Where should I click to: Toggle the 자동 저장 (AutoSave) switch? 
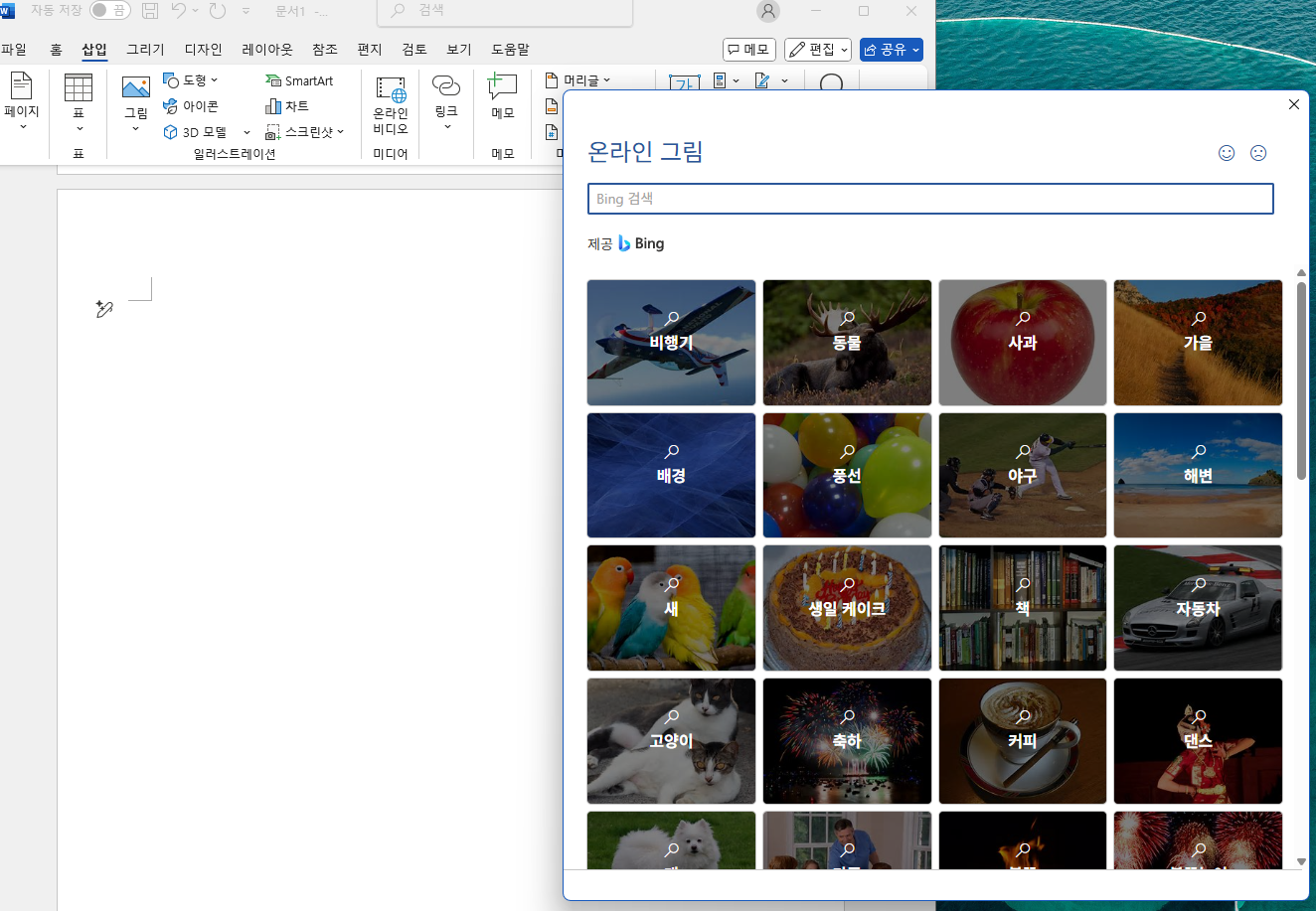pyautogui.click(x=108, y=10)
